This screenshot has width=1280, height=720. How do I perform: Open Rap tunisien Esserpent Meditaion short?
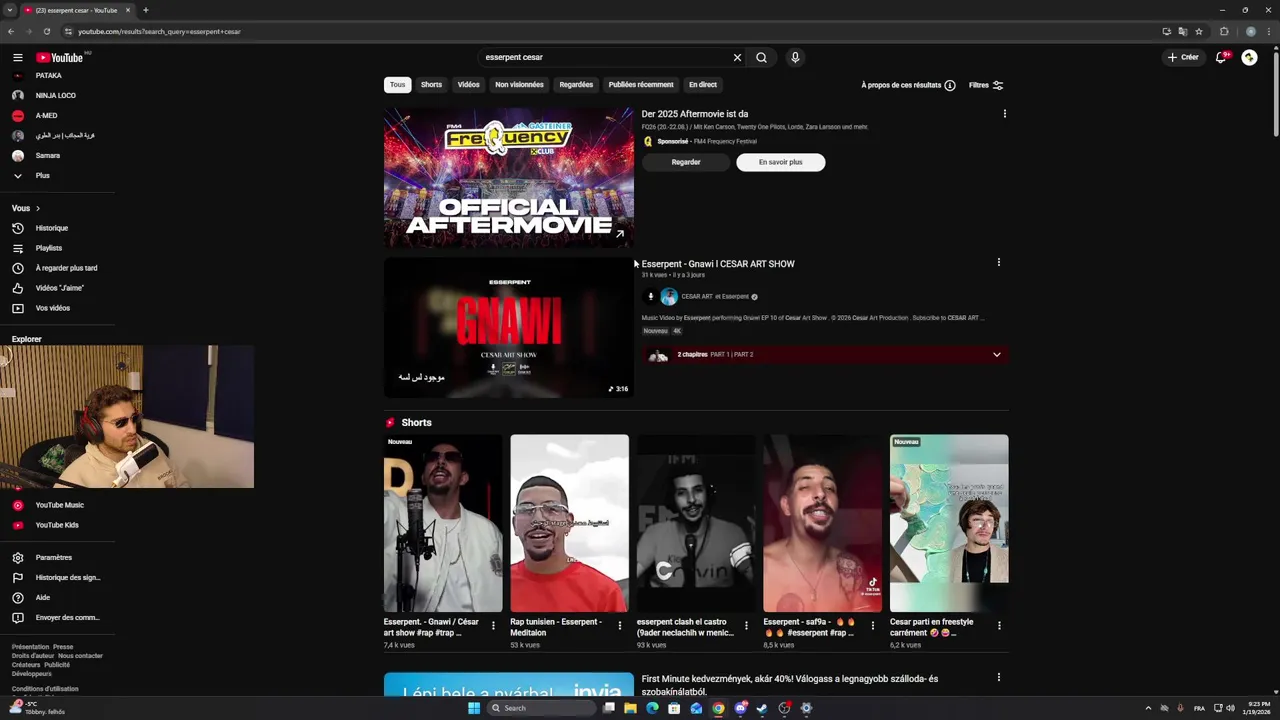point(569,523)
